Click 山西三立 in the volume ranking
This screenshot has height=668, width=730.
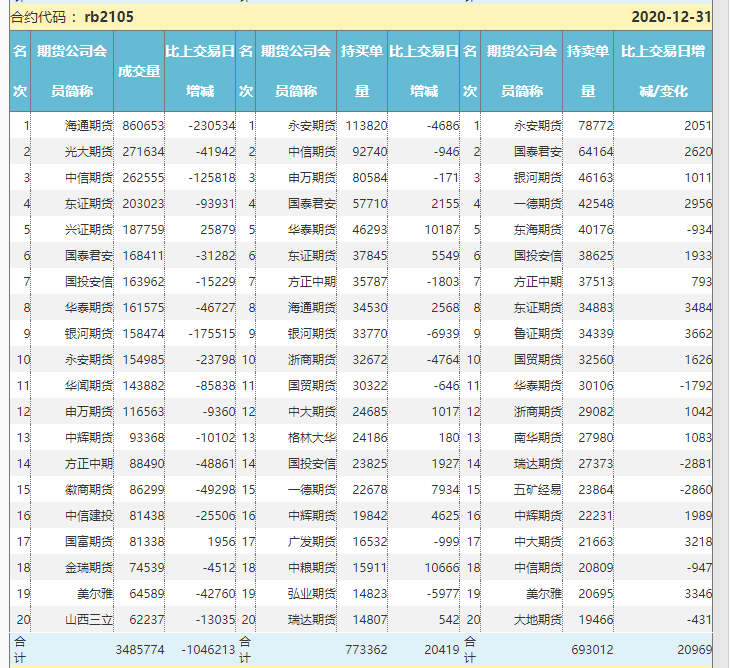(x=89, y=620)
